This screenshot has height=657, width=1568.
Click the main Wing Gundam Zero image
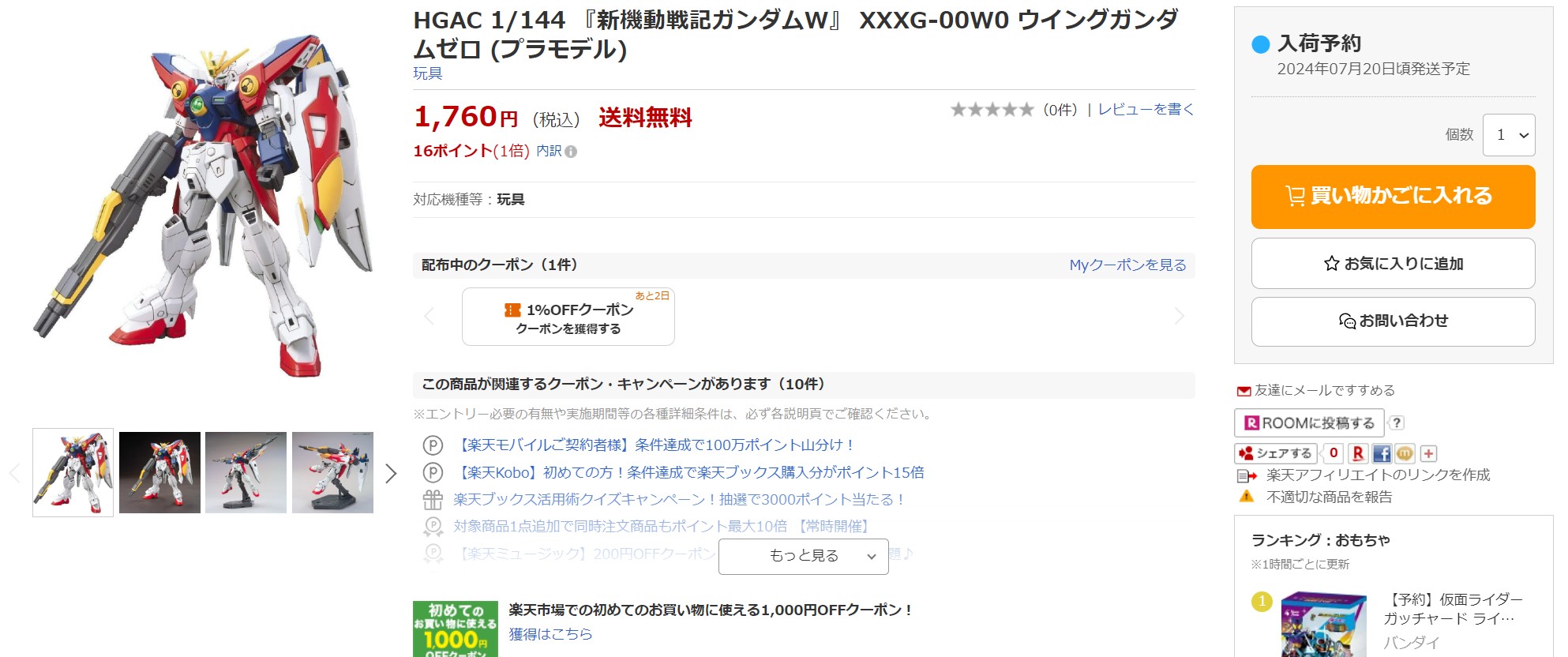(x=203, y=204)
